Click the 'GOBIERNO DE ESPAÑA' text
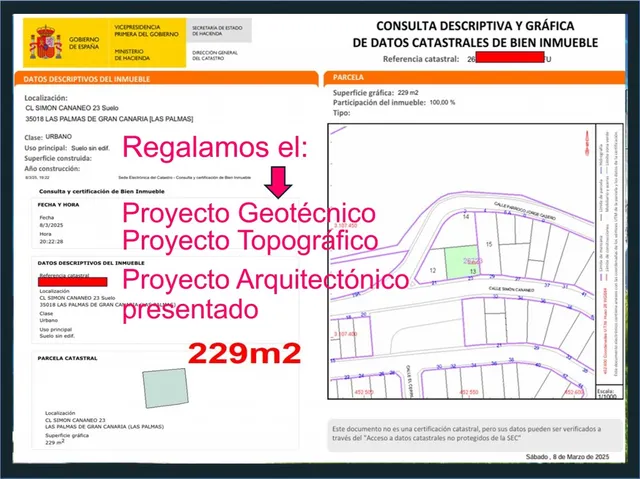 click(84, 43)
